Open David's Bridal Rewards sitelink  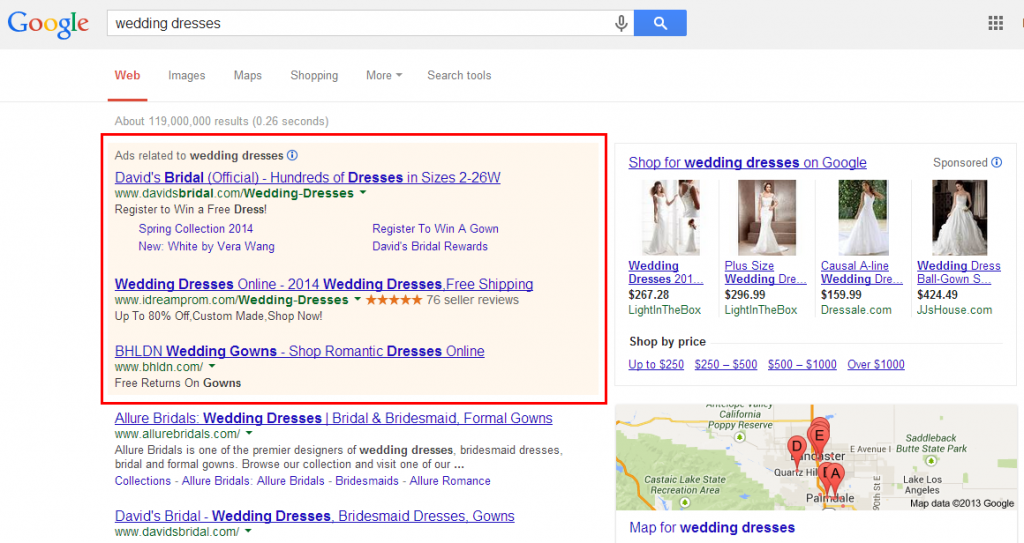click(x=430, y=246)
